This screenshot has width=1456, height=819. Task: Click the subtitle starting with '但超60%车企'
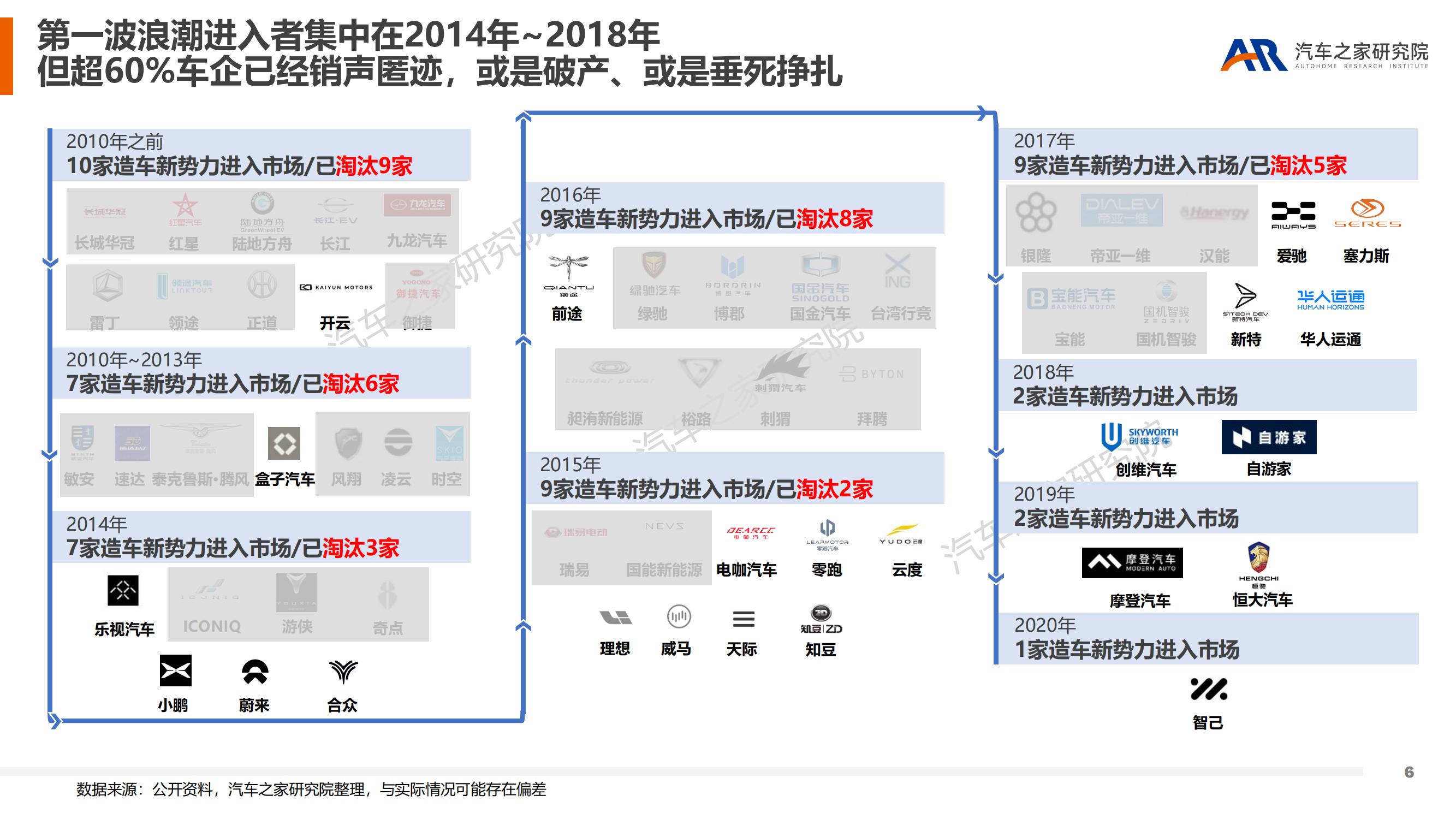pos(439,73)
